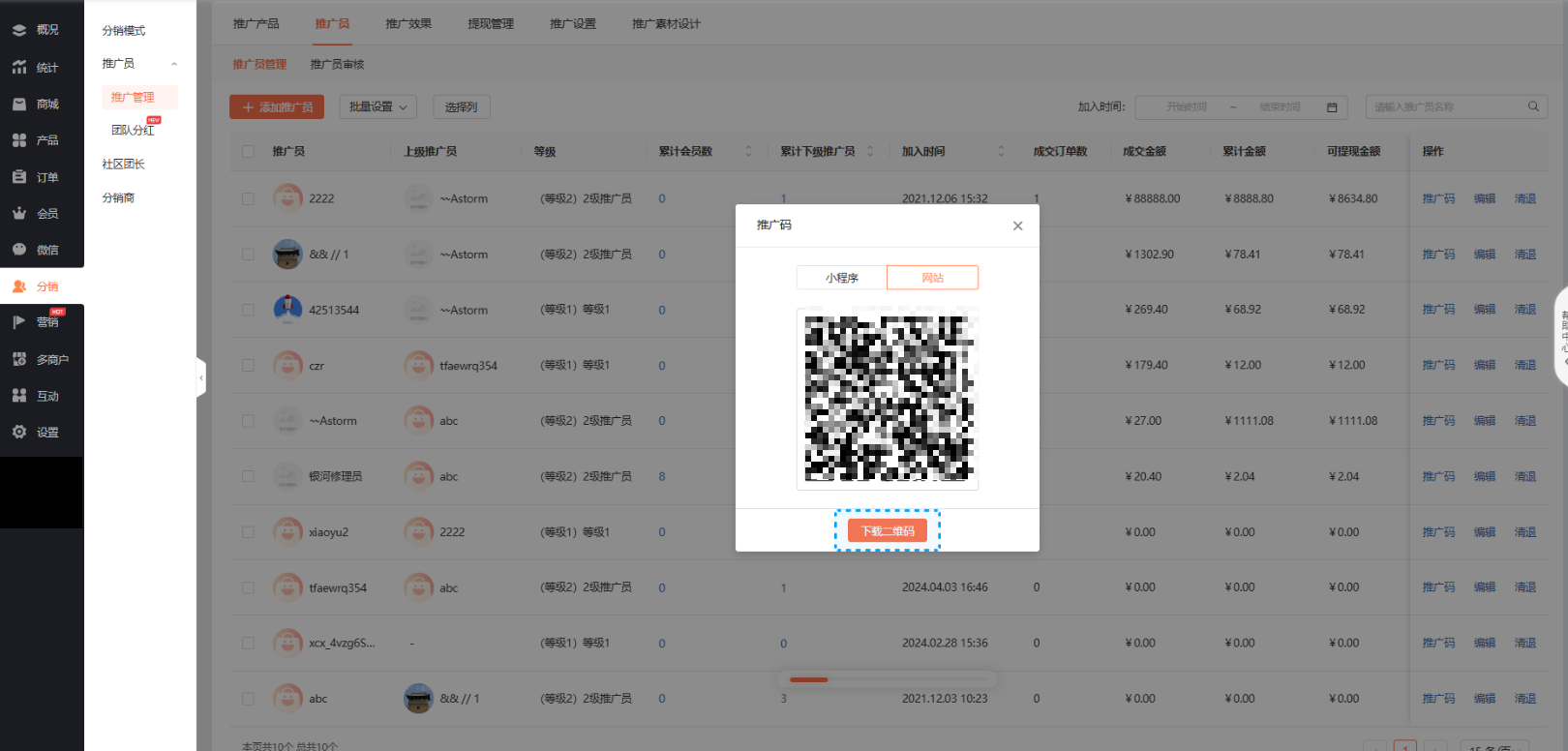Switch to the 推广设置 tab
The width and height of the screenshot is (1568, 751).
(573, 23)
